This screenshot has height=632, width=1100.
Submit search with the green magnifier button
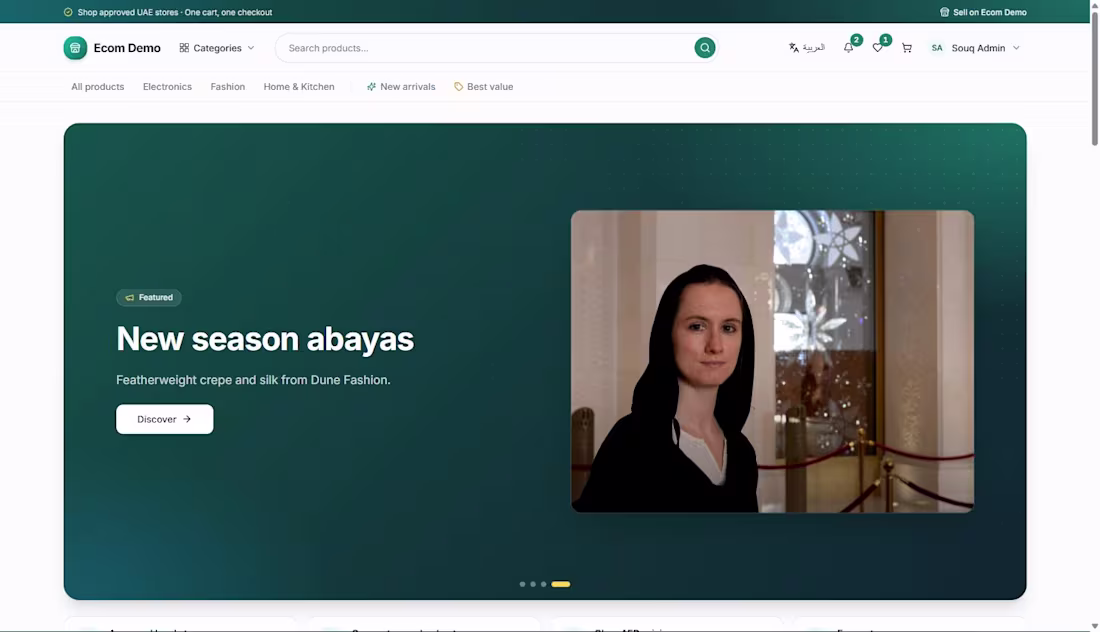[704, 48]
